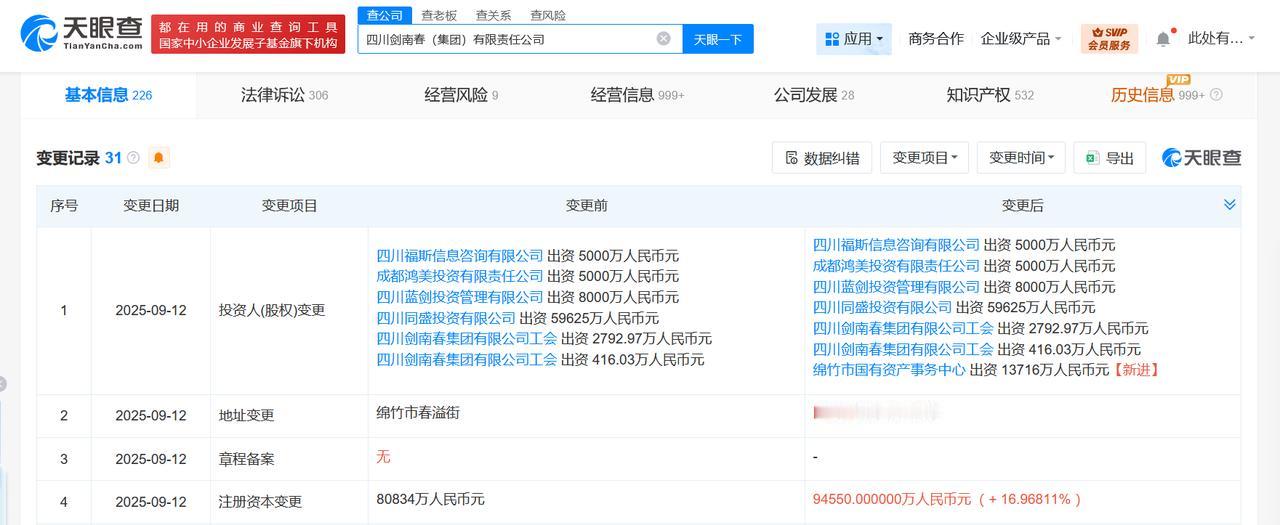Switch to the 经营风险 tab
Image resolution: width=1280 pixels, height=525 pixels.
pos(461,95)
